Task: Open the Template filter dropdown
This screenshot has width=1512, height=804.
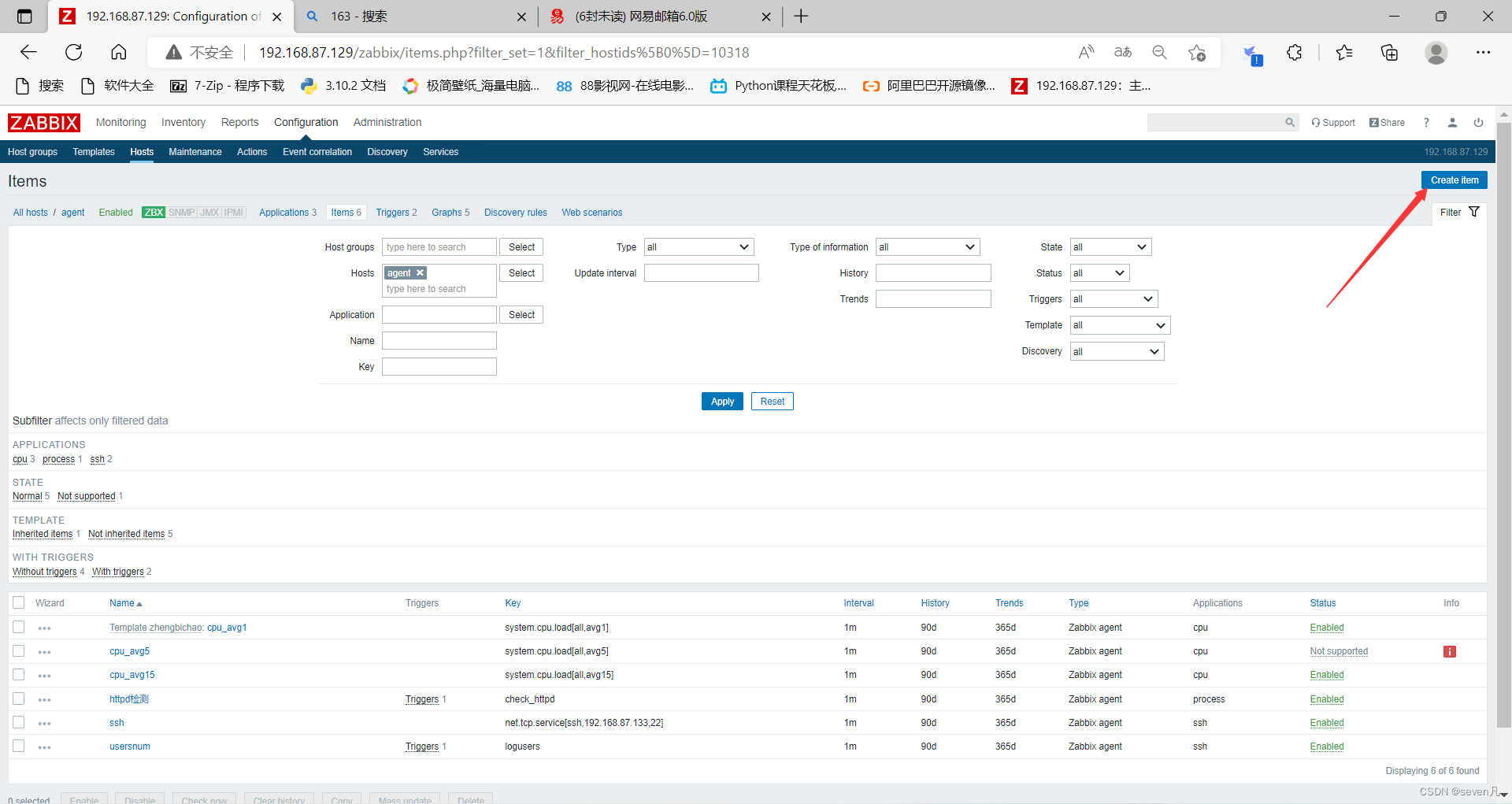Action: (1120, 325)
